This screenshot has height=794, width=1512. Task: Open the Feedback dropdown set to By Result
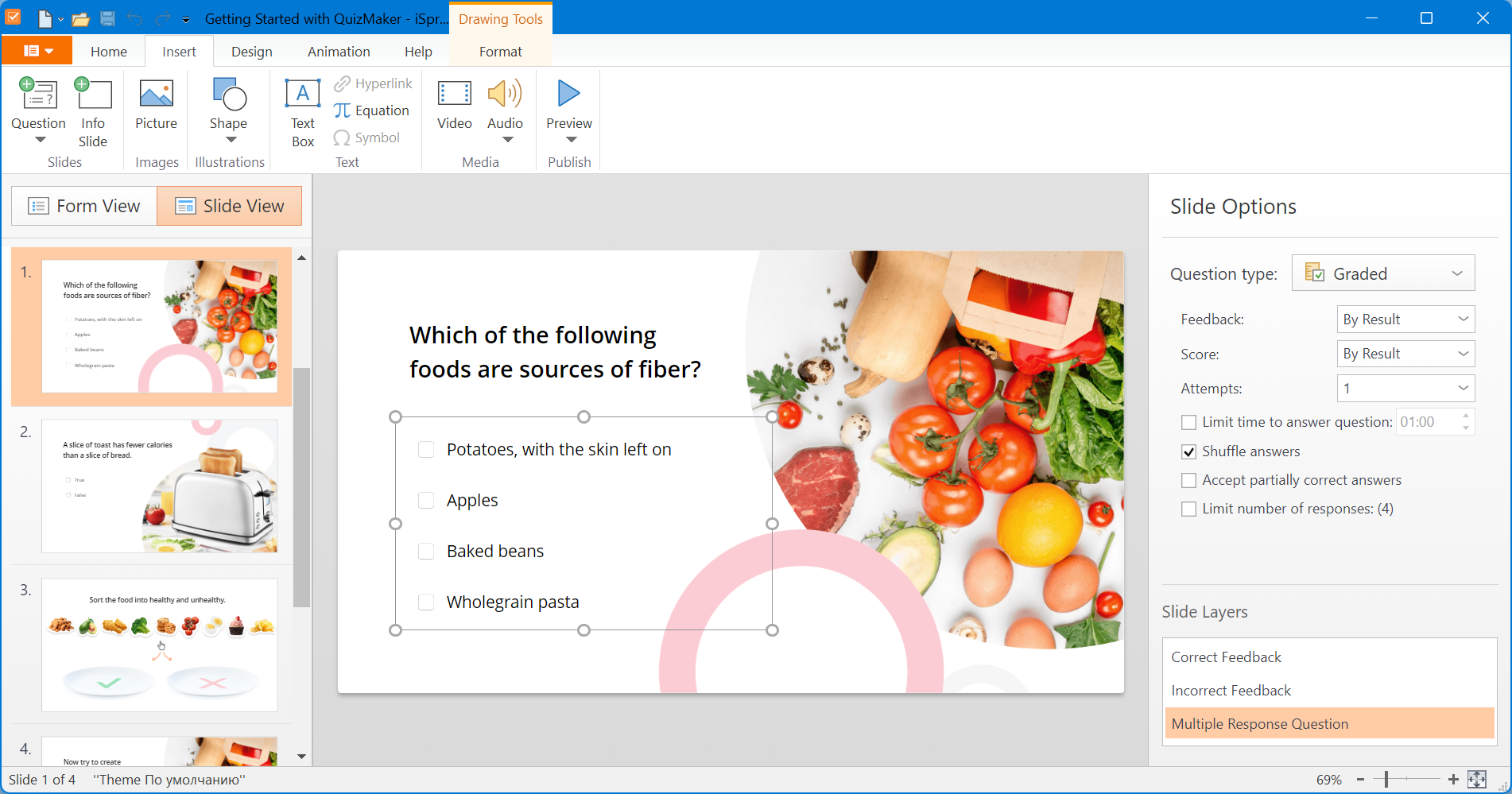click(x=1405, y=319)
